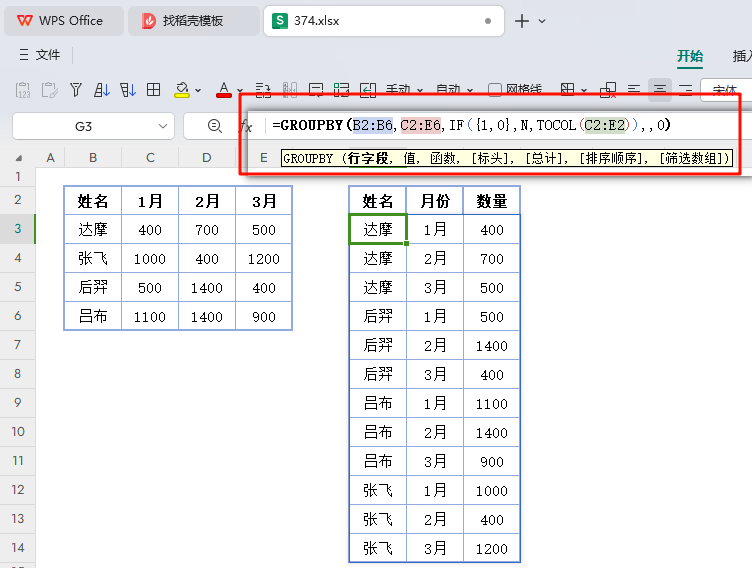Click the paste-format clipboard brush icon
752x568 pixels.
[x=49, y=90]
